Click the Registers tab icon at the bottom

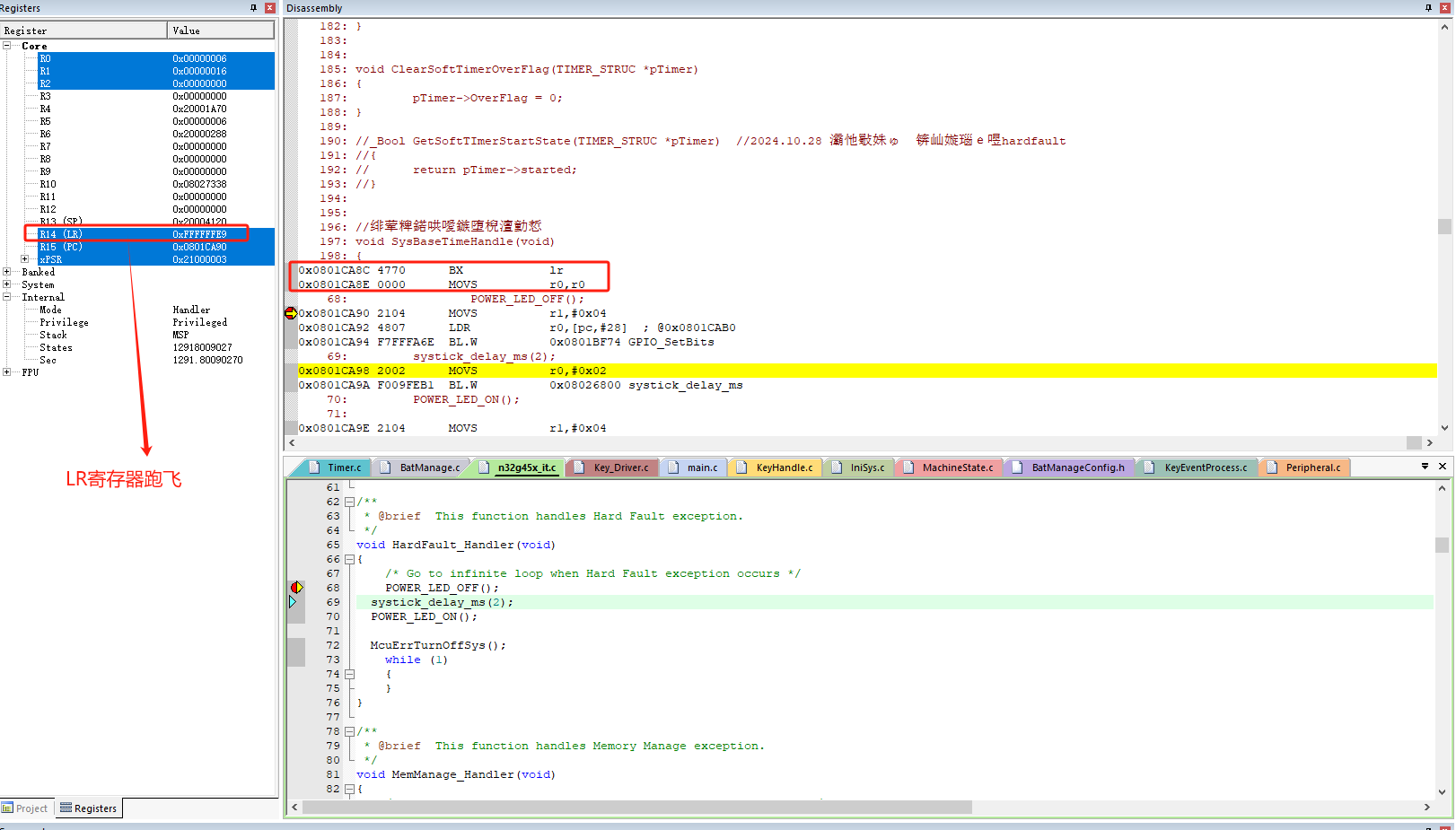[x=66, y=808]
